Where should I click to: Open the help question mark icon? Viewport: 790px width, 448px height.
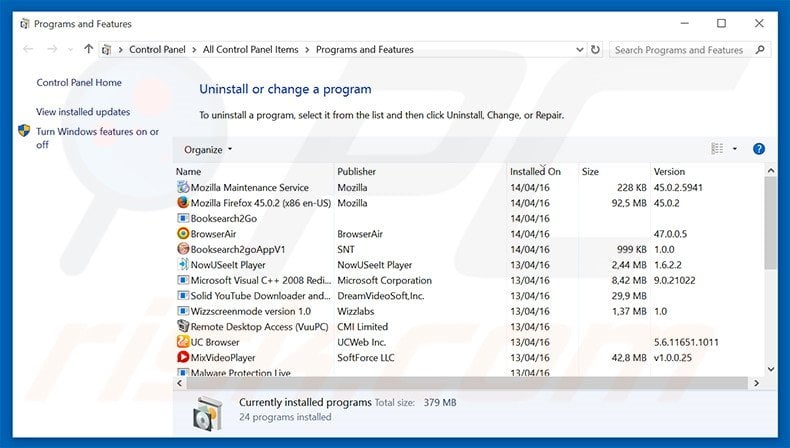tap(759, 149)
